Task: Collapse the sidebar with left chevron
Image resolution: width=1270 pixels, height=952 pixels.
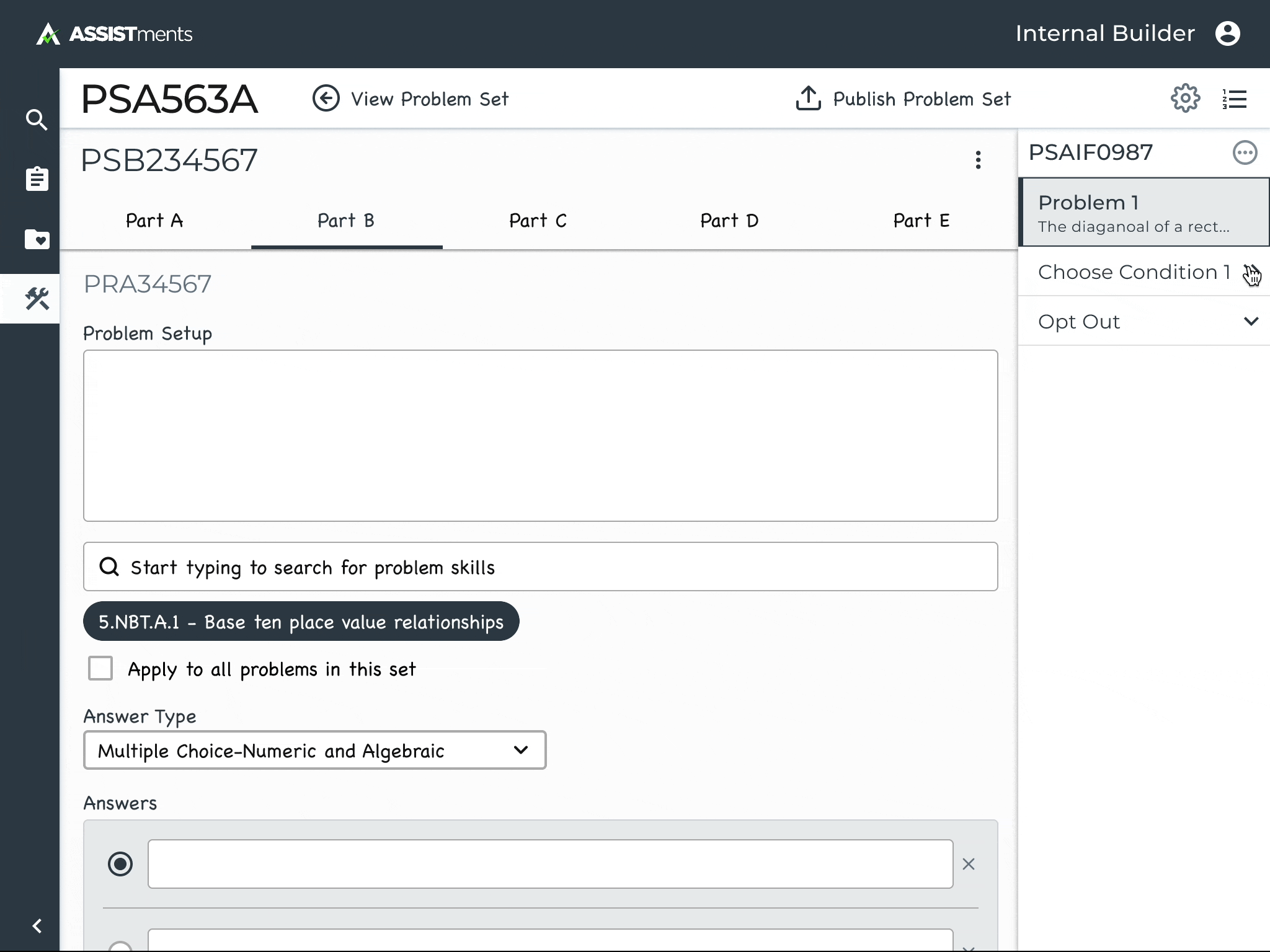Action: pos(37,925)
